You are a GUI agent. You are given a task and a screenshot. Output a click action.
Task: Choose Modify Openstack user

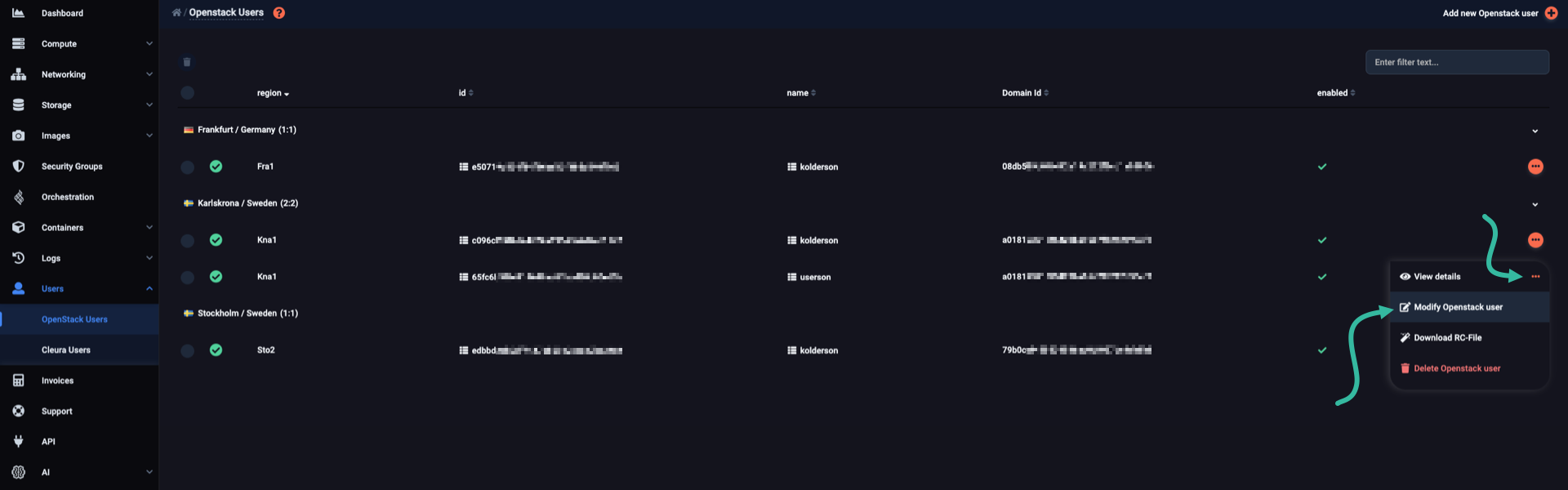[x=1469, y=307]
